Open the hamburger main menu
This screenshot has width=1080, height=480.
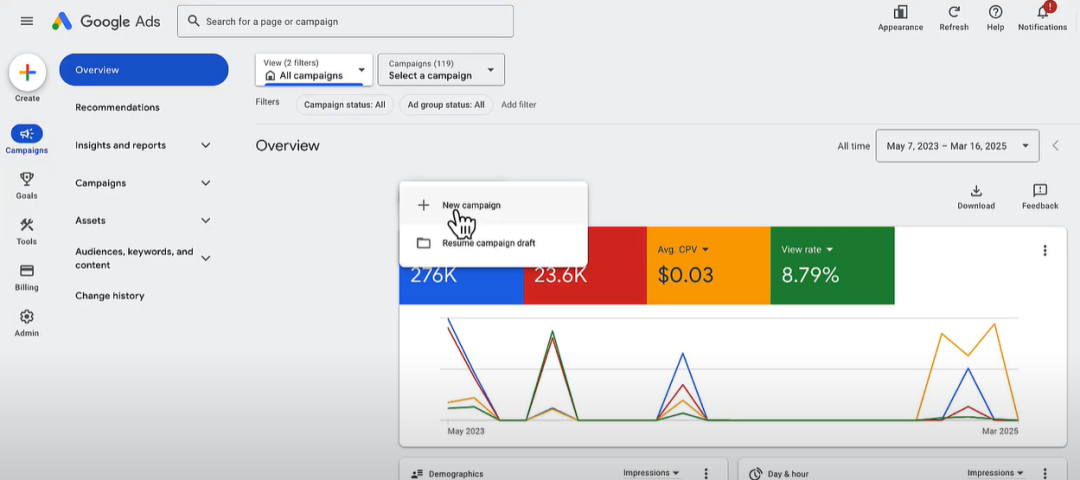coord(27,21)
